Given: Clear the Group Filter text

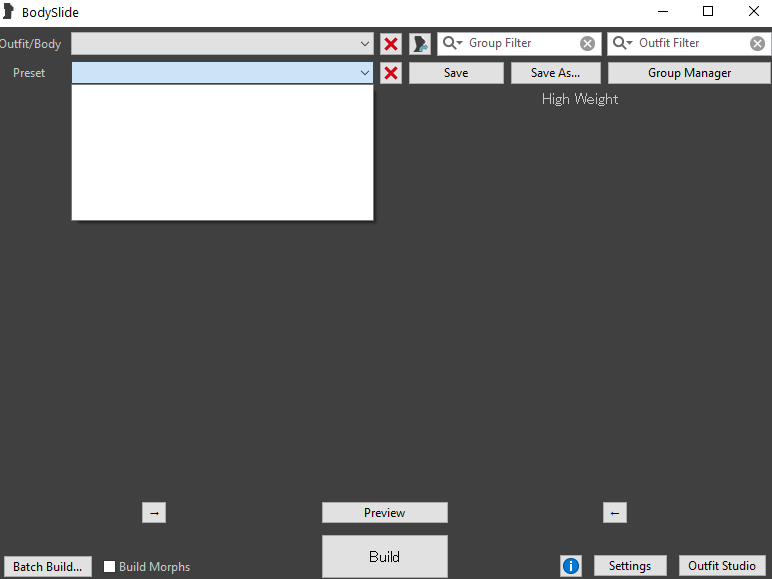Looking at the screenshot, I should pyautogui.click(x=587, y=44).
